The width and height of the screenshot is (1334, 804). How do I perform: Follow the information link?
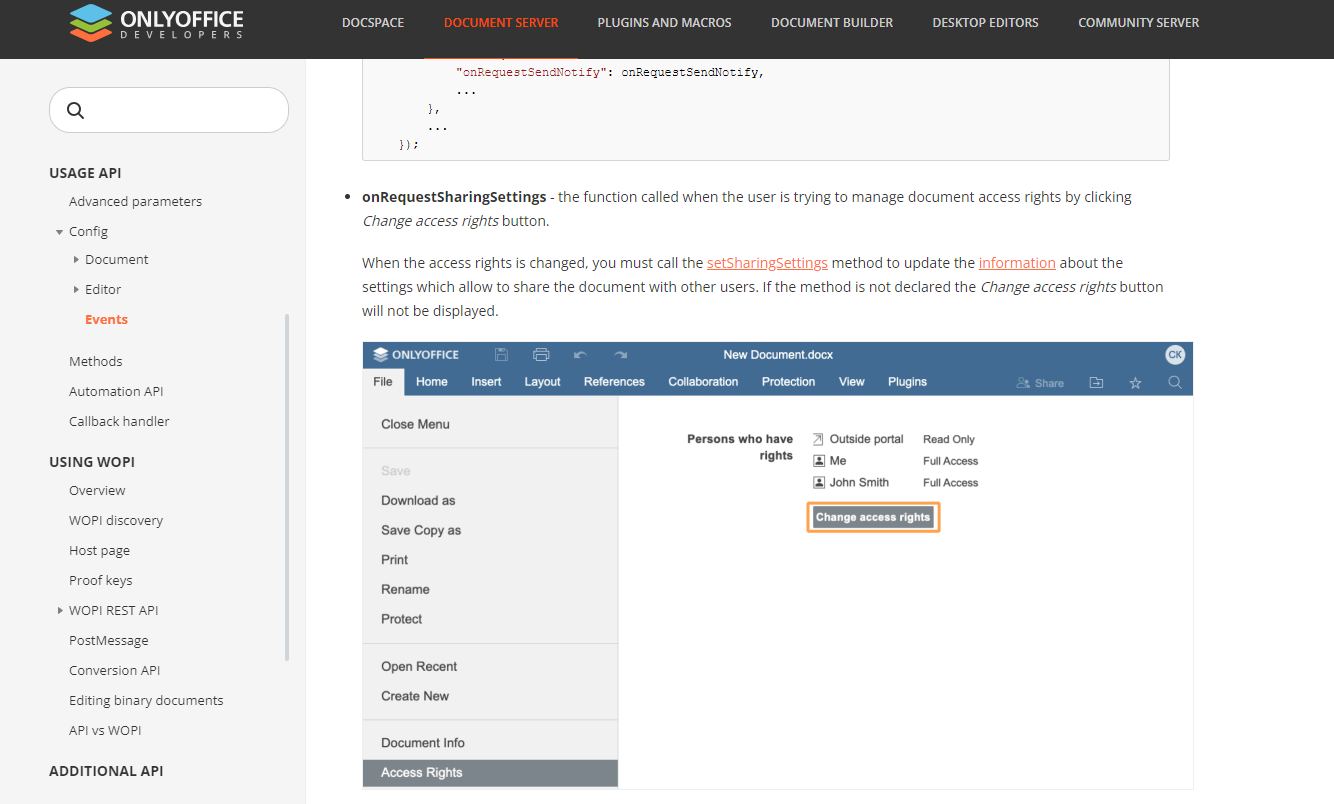1017,263
